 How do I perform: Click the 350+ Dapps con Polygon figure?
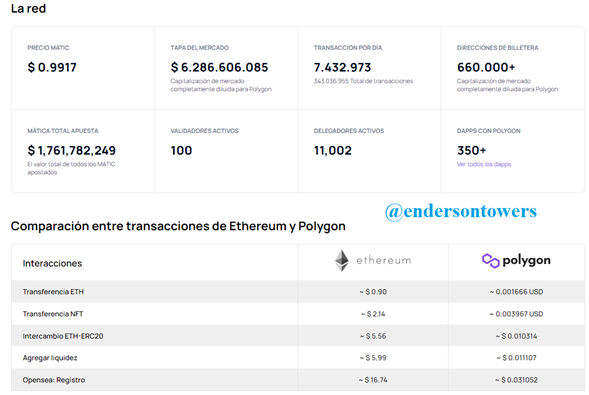471,151
